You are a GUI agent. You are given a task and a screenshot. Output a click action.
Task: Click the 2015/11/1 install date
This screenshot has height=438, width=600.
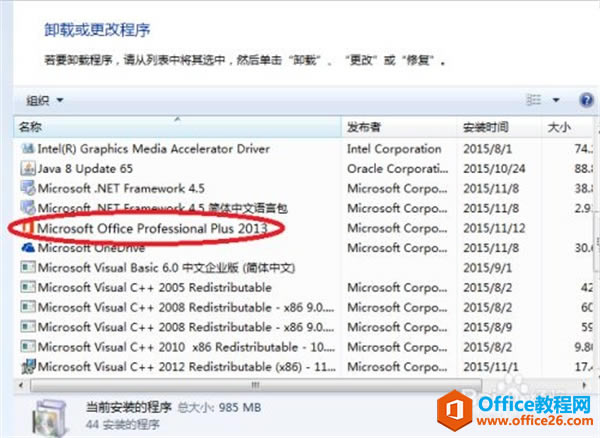coord(491,367)
